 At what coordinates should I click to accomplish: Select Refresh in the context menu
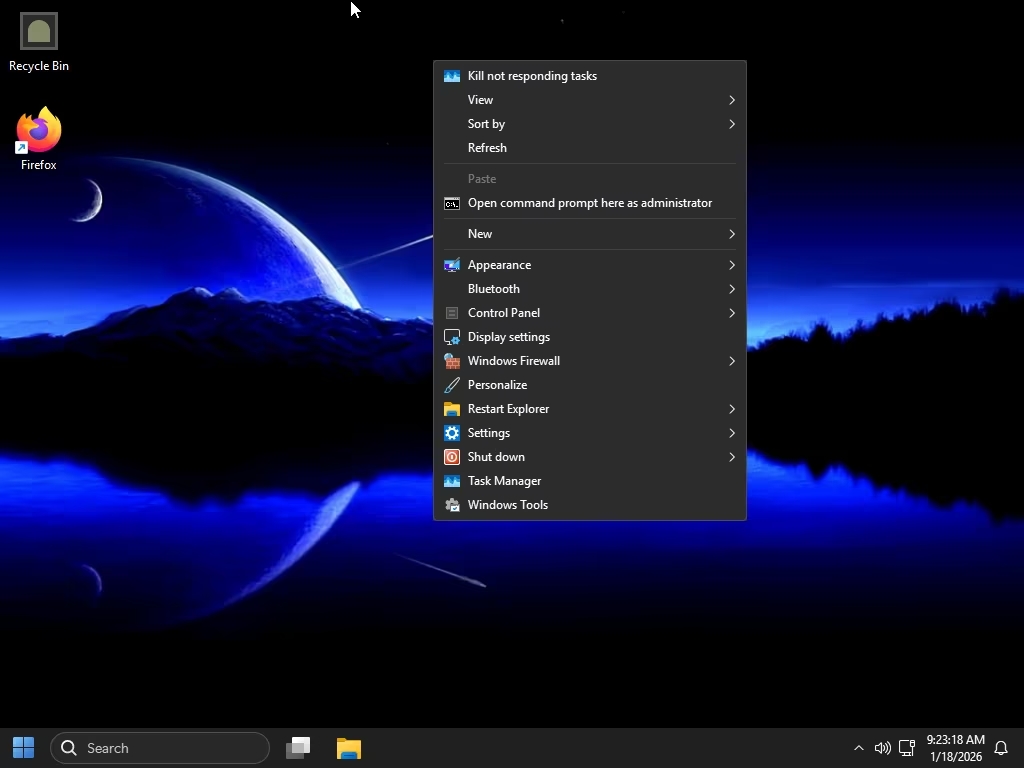click(590, 148)
